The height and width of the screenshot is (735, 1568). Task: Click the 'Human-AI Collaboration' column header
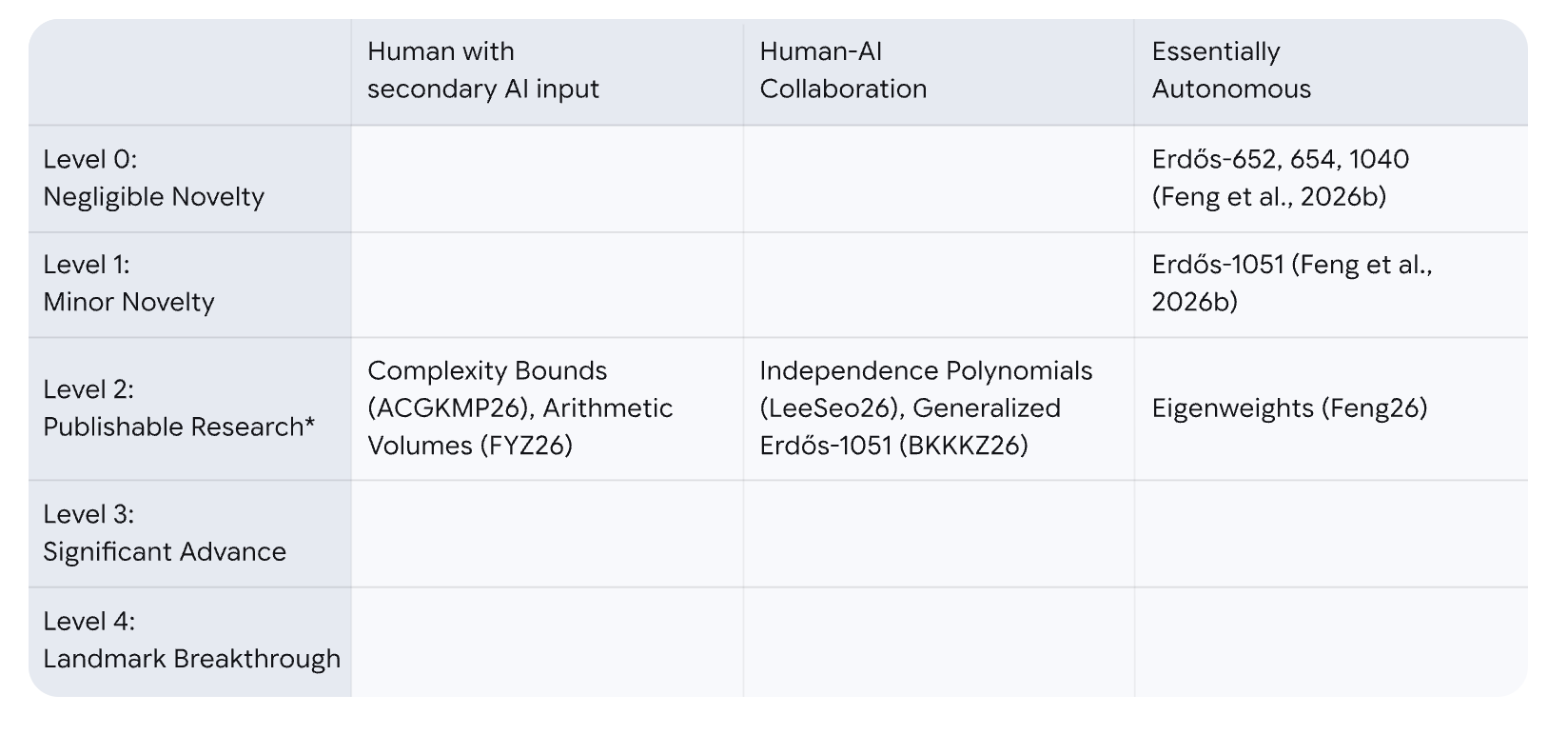(x=842, y=70)
